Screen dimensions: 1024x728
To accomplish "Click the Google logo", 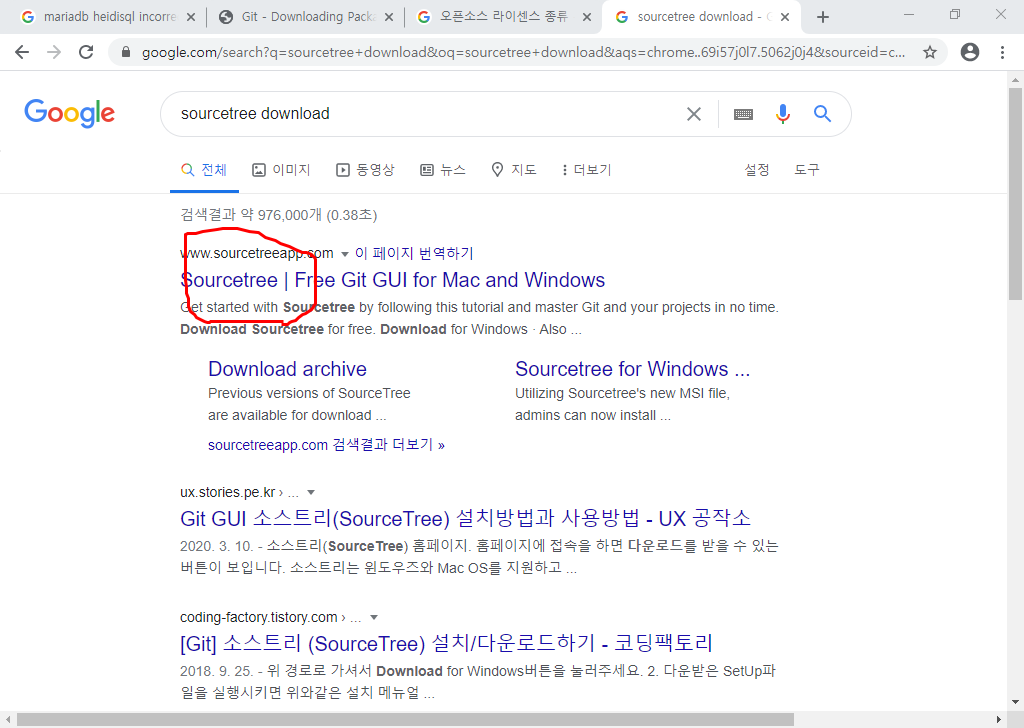I will pos(70,113).
